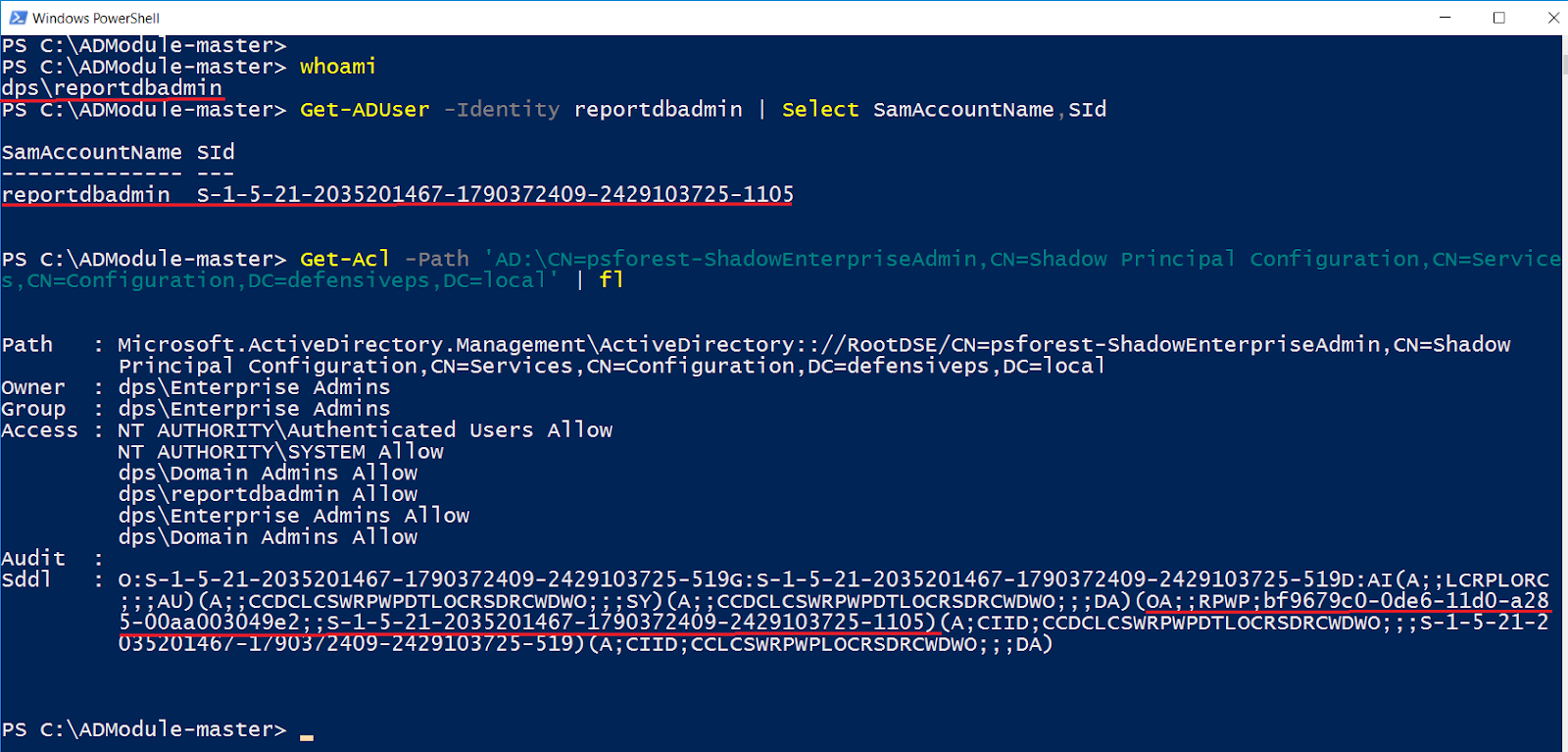Click the whoami command text
This screenshot has width=1568, height=752.
338,67
